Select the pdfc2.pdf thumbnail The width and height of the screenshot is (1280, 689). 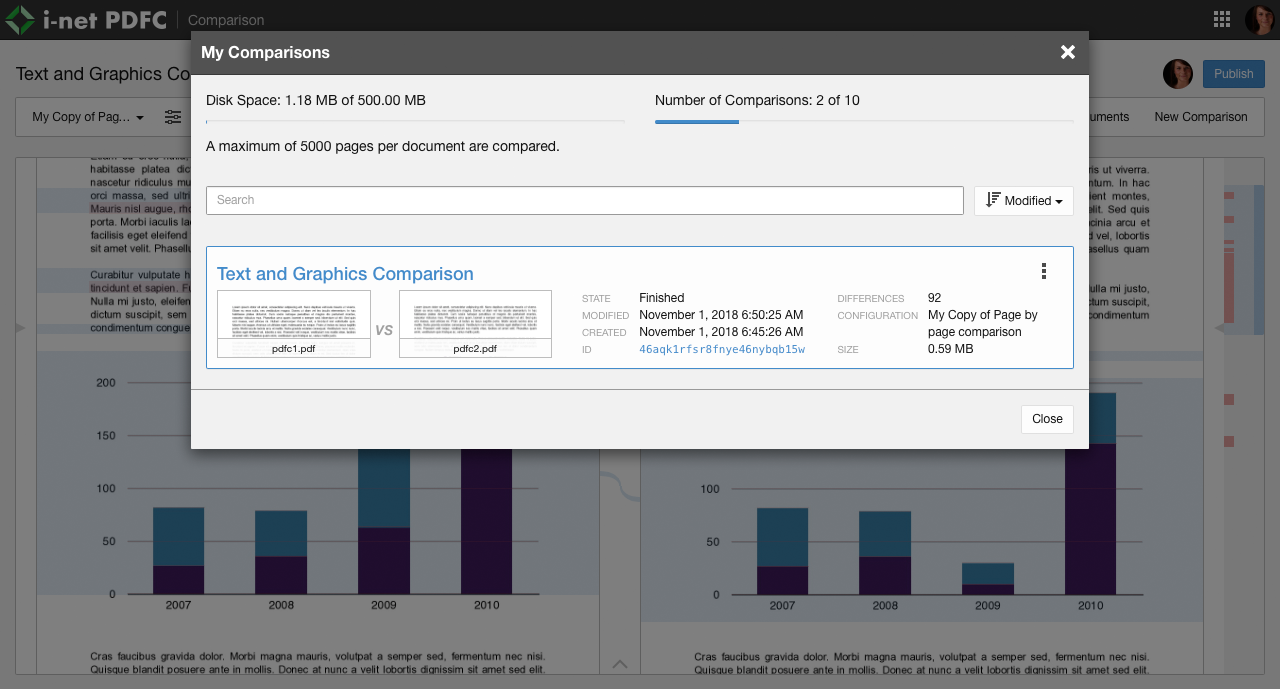point(475,324)
